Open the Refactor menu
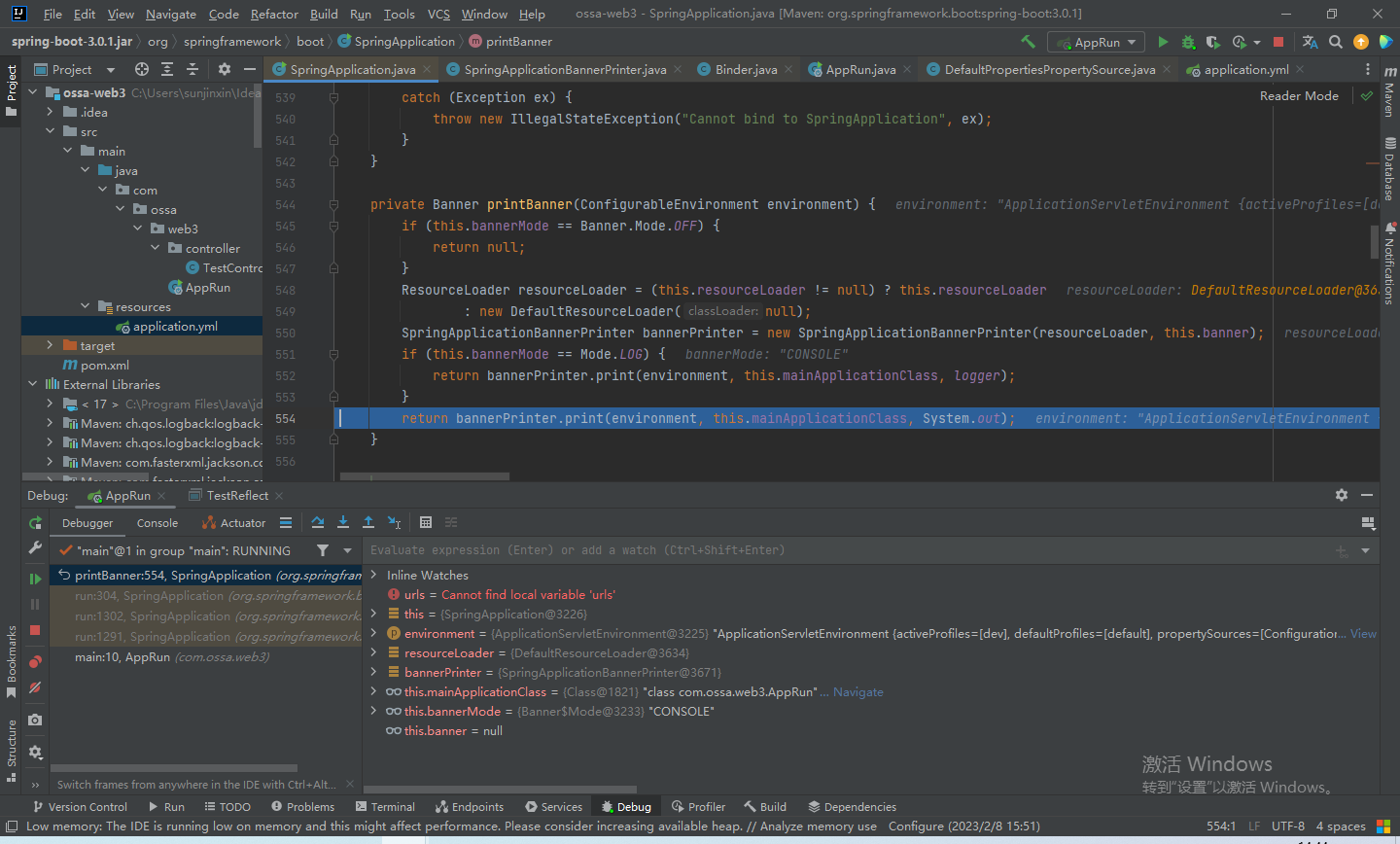 [274, 14]
